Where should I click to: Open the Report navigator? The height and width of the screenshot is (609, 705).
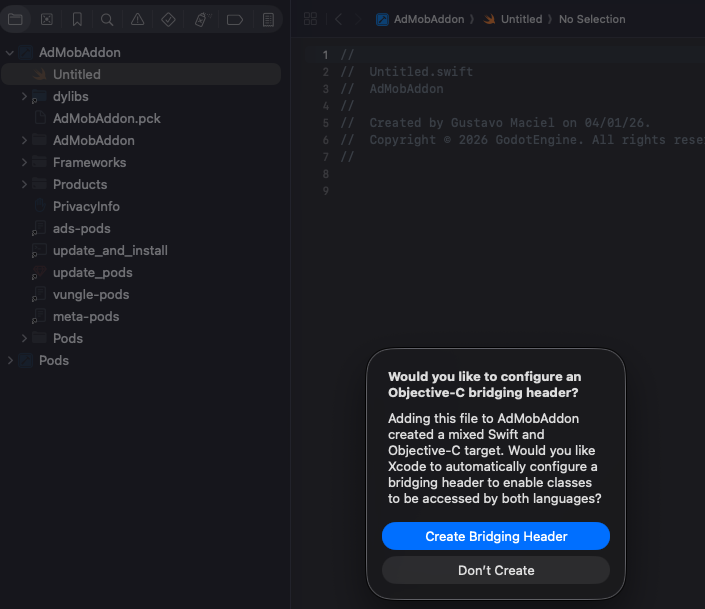tap(267, 19)
